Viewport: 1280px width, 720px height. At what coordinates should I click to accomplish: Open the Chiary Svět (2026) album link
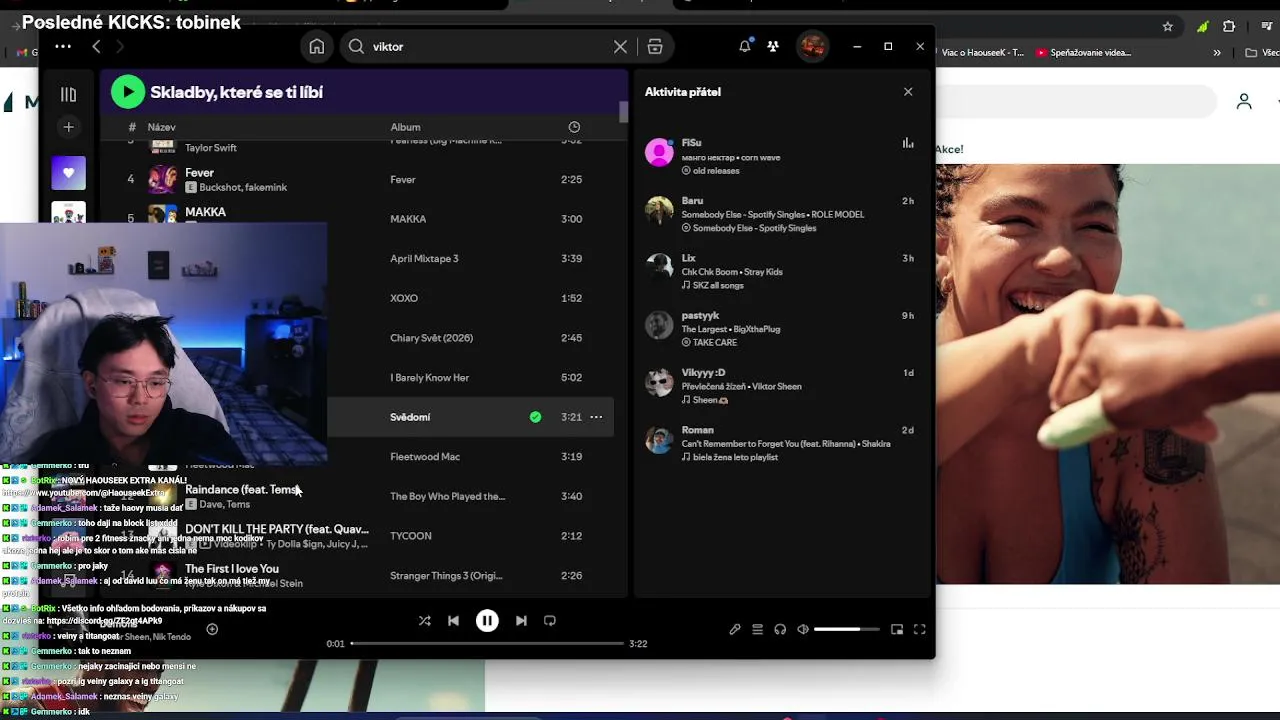point(430,338)
